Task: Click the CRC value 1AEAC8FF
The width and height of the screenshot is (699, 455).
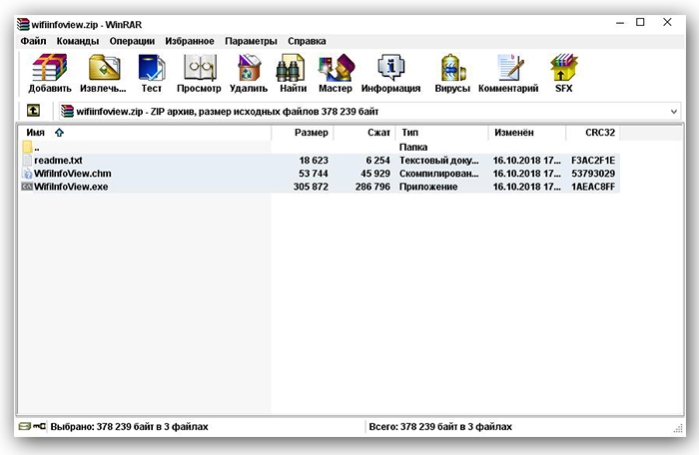Action: pyautogui.click(x=593, y=187)
